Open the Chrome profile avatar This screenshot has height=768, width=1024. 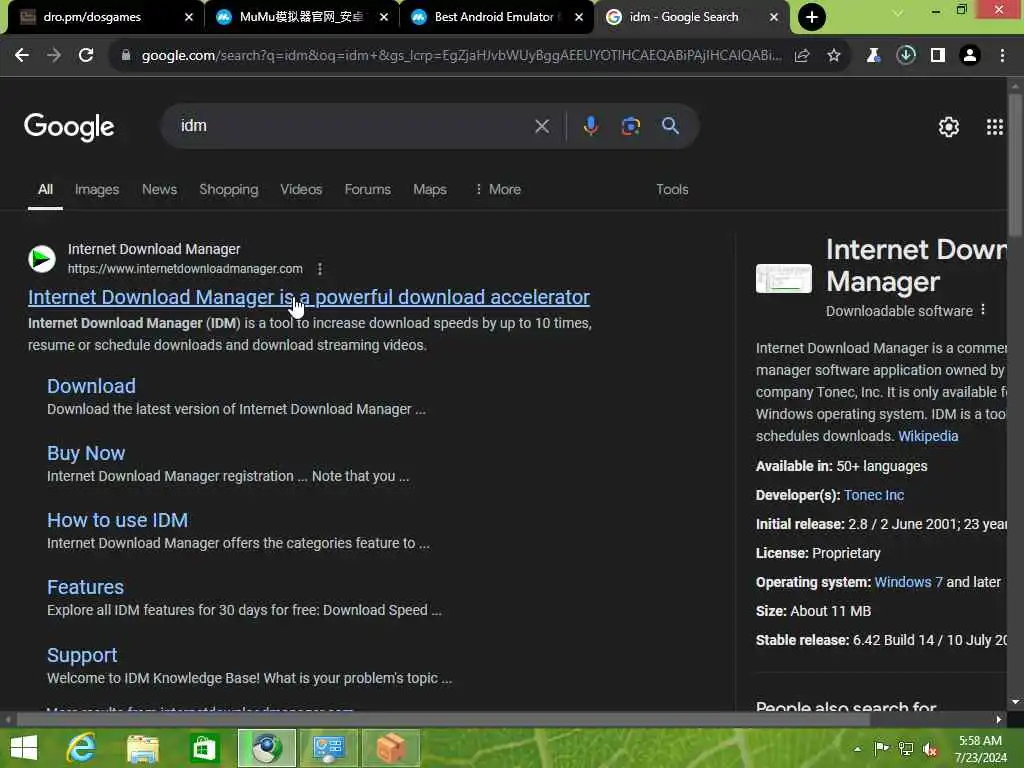click(x=970, y=56)
